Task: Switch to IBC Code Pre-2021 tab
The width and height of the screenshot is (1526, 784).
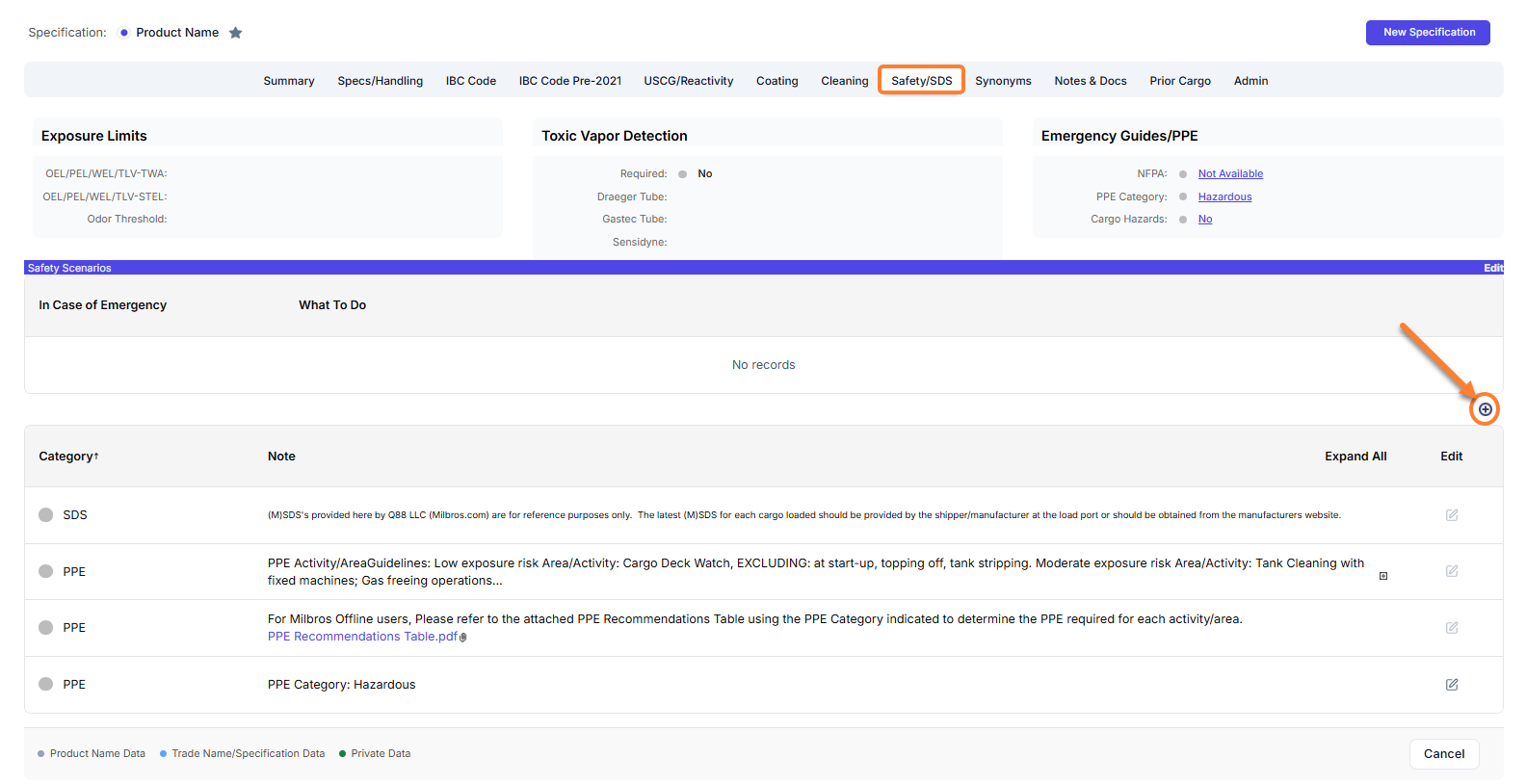Action: [570, 81]
